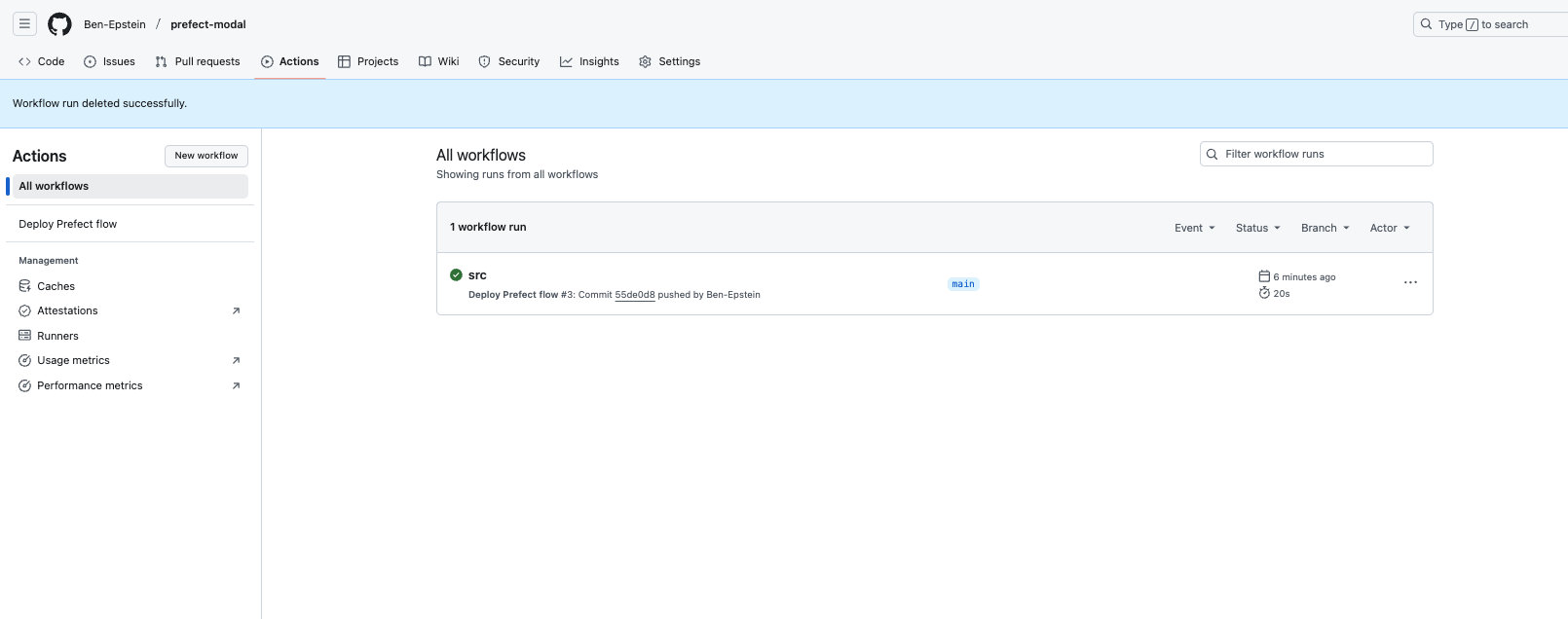
Task: Click external link arrow beside Usage metrics
Action: click(236, 360)
